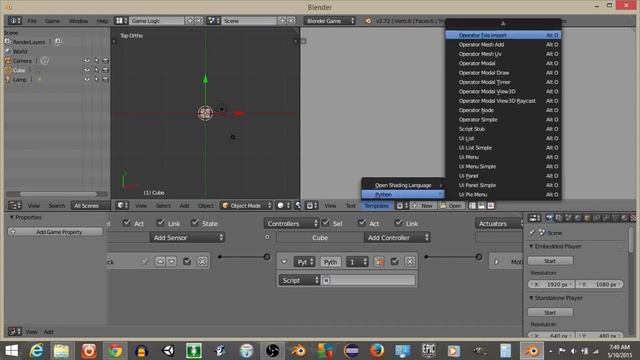Viewport: 640px width, 360px height.
Task: Open Unity icon in taskbar
Action: coord(168,351)
